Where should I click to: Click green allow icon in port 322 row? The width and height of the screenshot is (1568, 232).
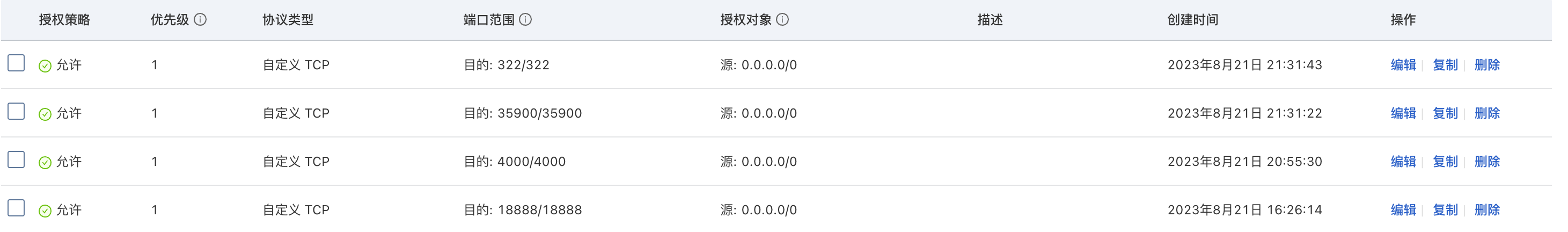click(45, 66)
